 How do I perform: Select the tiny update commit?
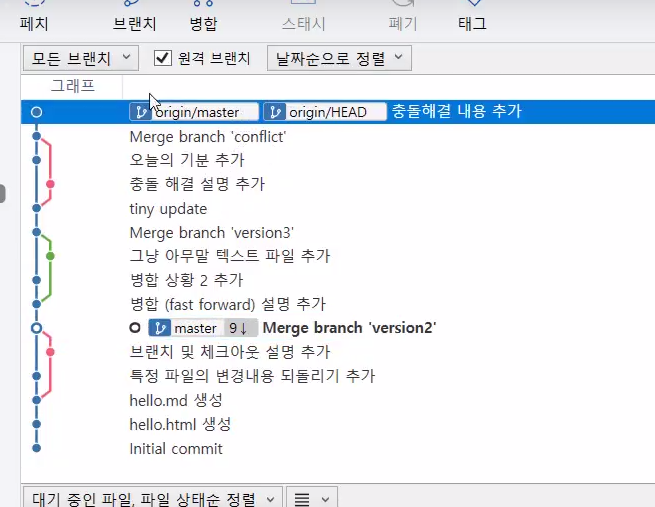click(x=168, y=208)
